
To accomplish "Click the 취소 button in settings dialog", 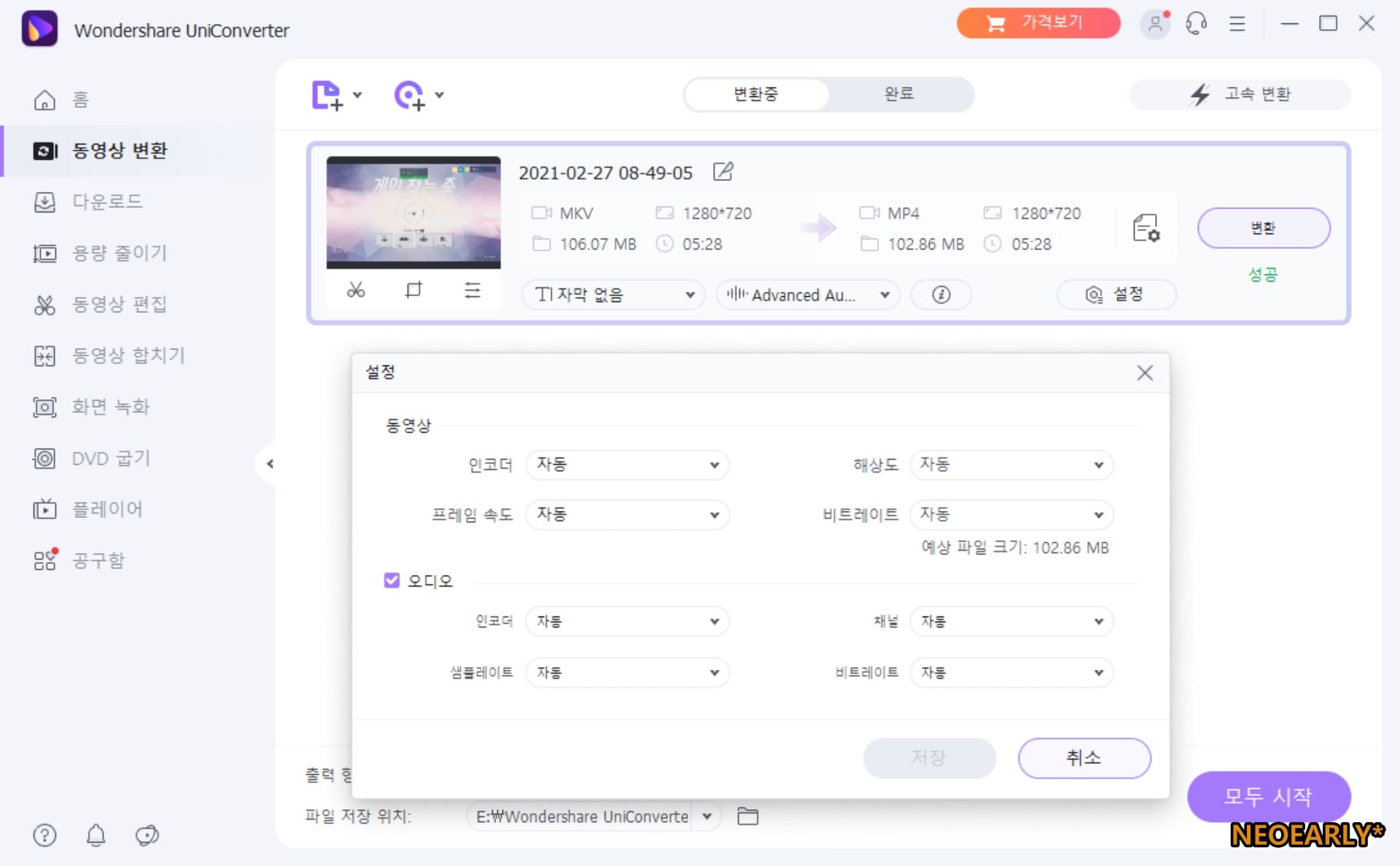I will (x=1084, y=757).
